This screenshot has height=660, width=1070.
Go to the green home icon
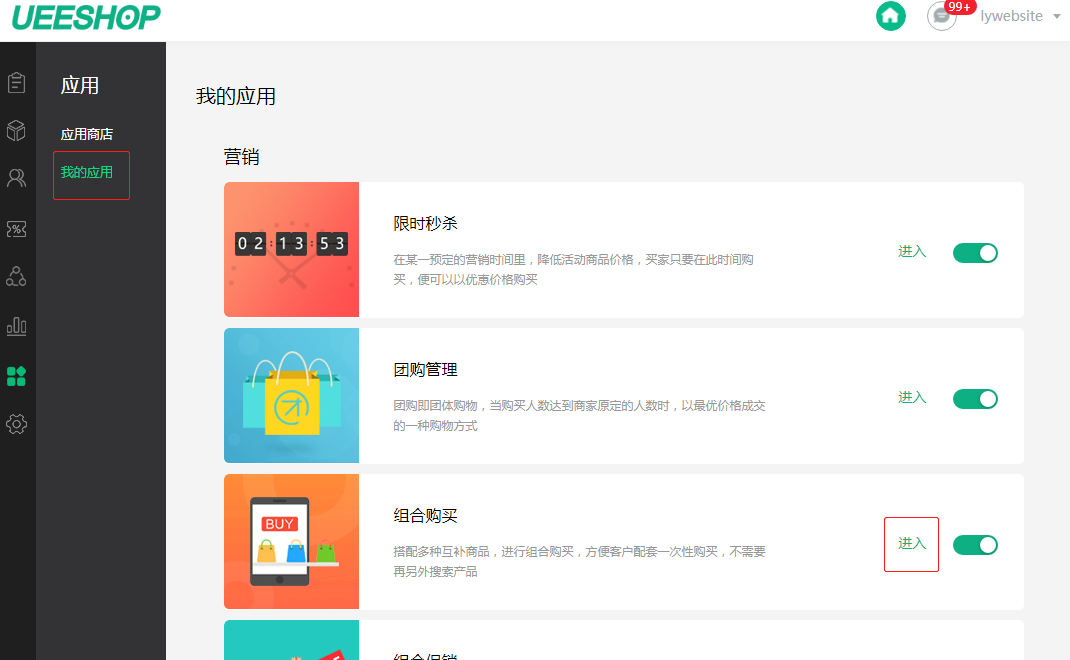click(891, 16)
